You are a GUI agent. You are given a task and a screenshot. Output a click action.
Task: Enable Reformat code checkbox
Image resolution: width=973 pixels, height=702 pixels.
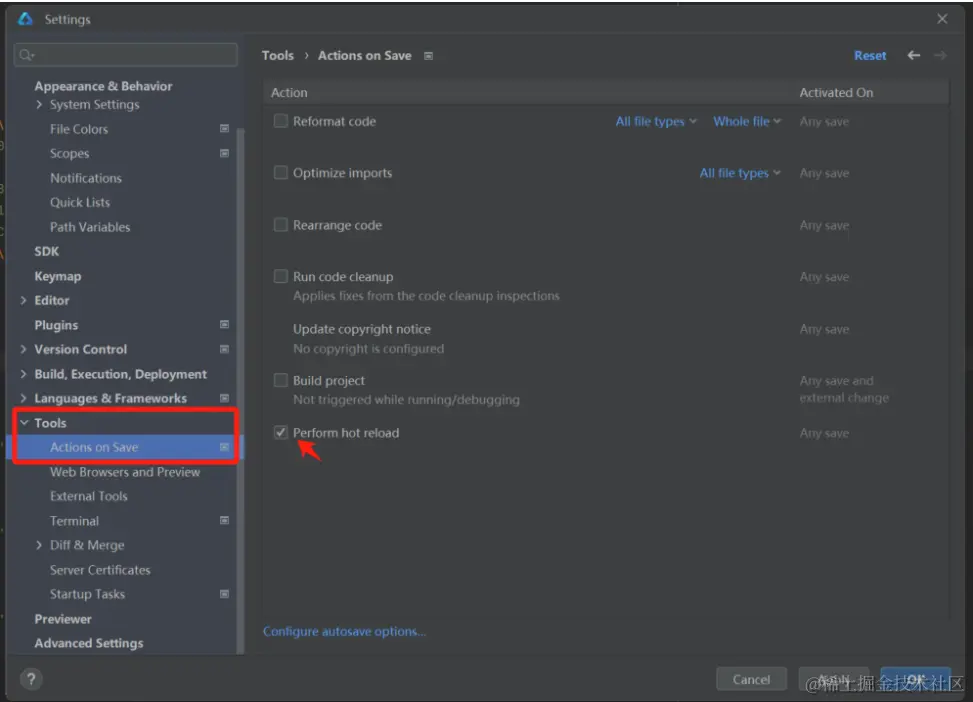click(280, 121)
